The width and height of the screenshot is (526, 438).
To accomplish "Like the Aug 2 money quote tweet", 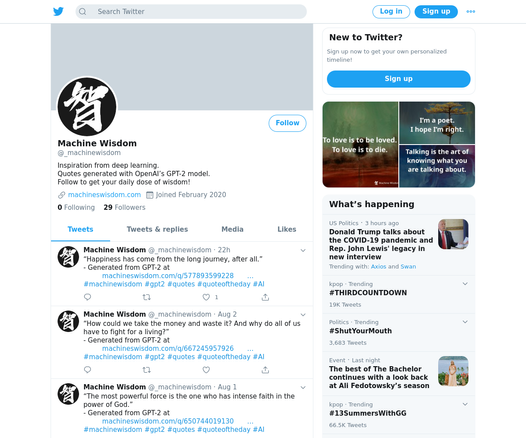I will coord(206,370).
